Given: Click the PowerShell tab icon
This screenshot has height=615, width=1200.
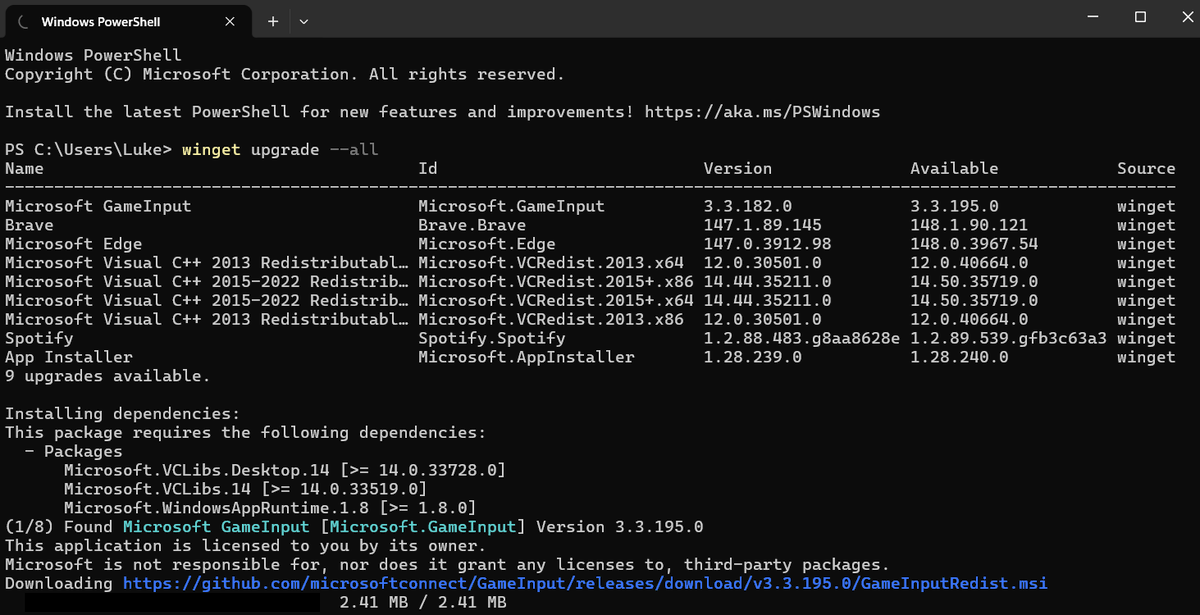Looking at the screenshot, I should (x=24, y=21).
